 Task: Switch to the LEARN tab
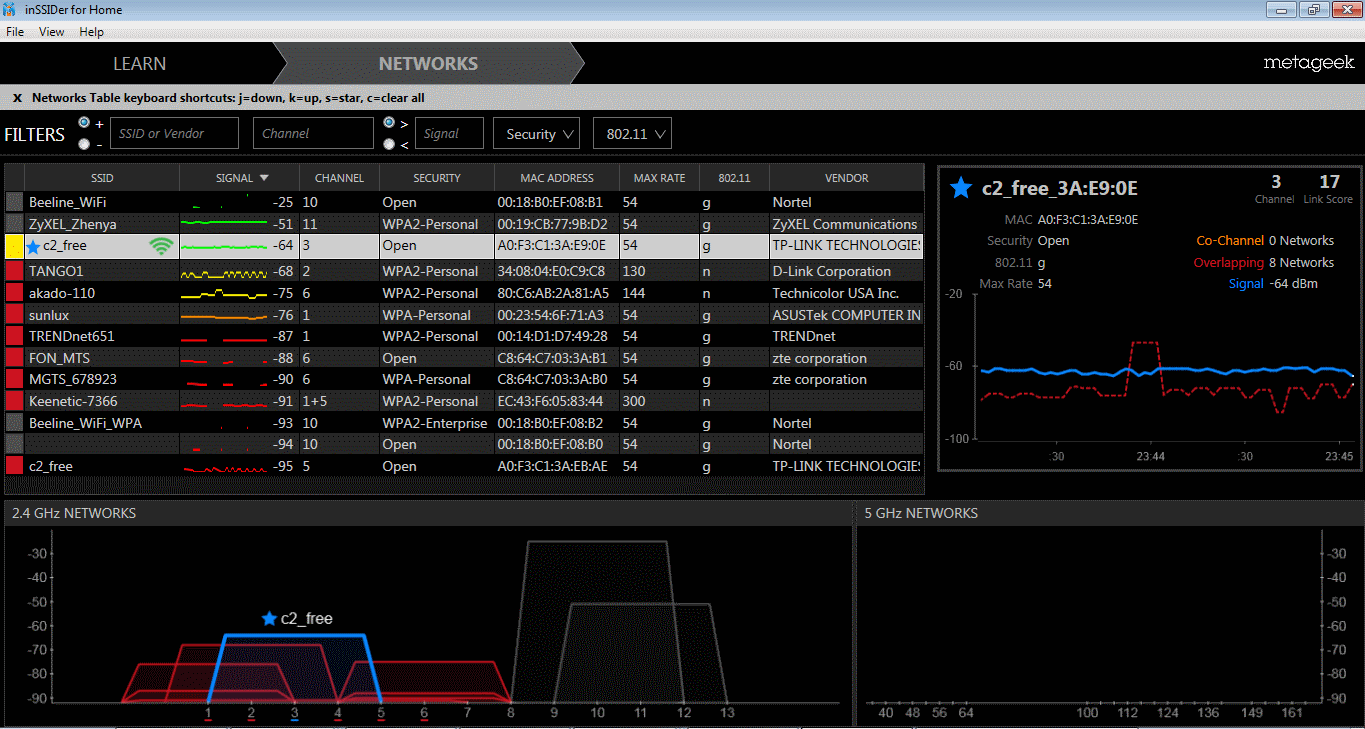[139, 63]
